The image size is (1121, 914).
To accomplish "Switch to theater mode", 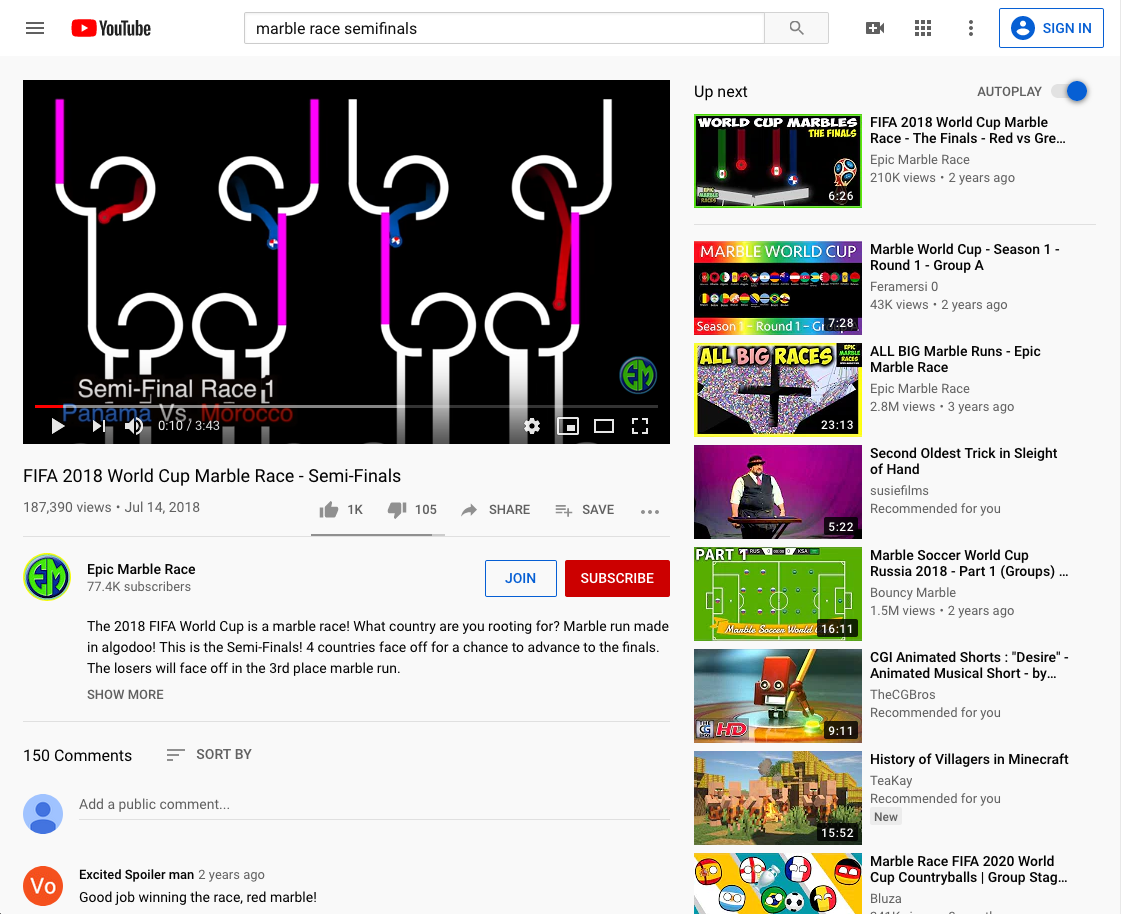I will pyautogui.click(x=604, y=426).
